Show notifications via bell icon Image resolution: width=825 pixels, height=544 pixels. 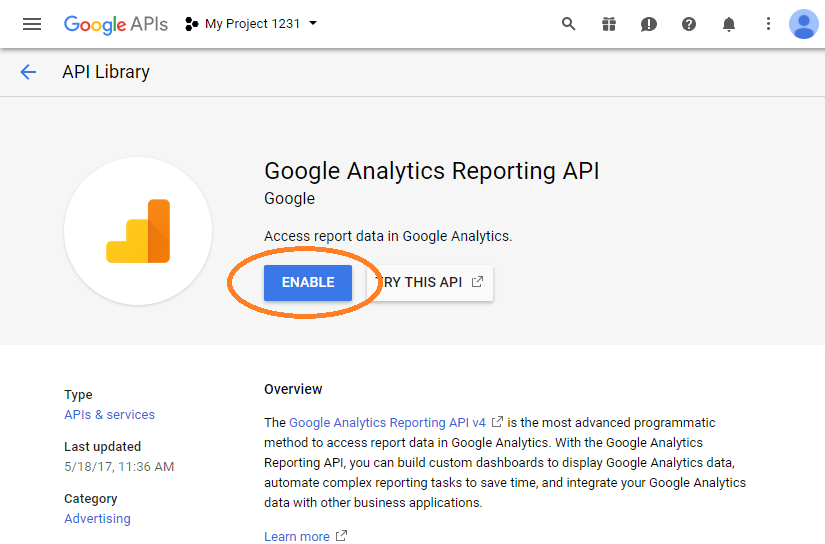click(x=729, y=24)
